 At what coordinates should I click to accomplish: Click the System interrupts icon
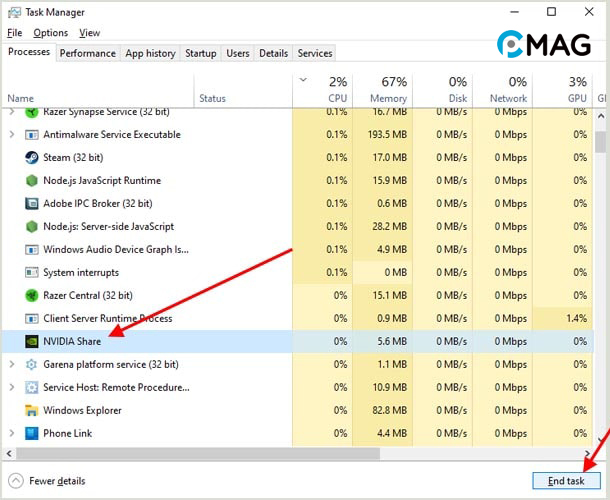coord(32,272)
